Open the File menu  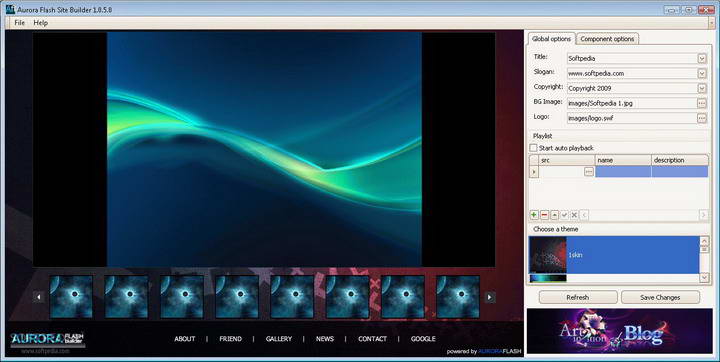[x=19, y=23]
